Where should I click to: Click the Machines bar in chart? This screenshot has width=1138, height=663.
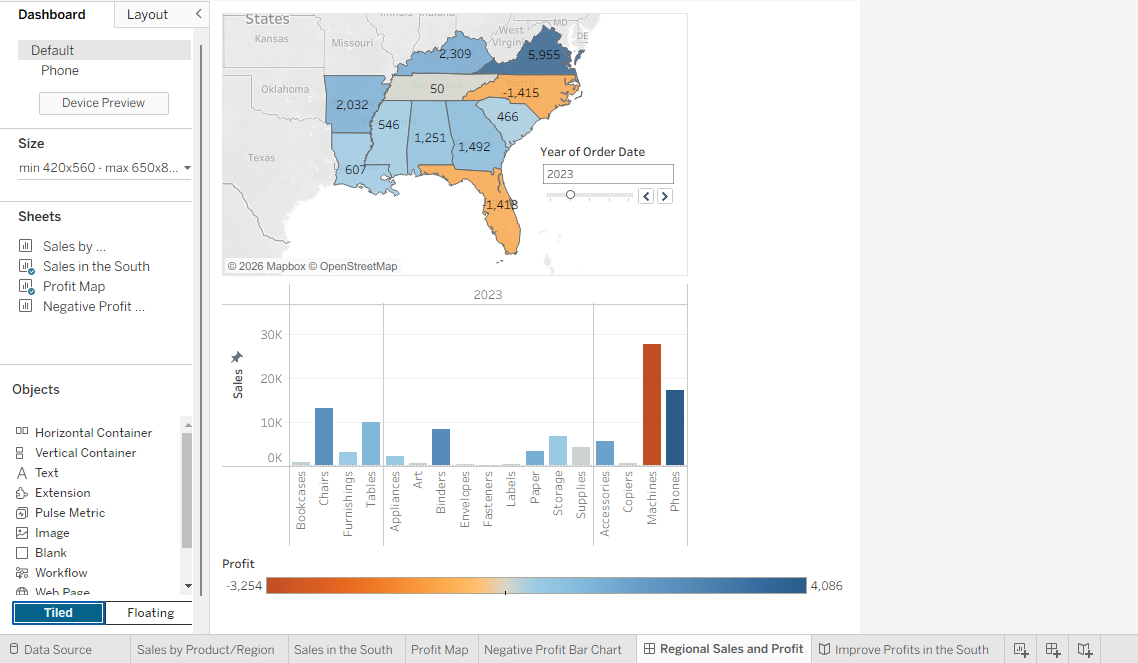[652, 404]
